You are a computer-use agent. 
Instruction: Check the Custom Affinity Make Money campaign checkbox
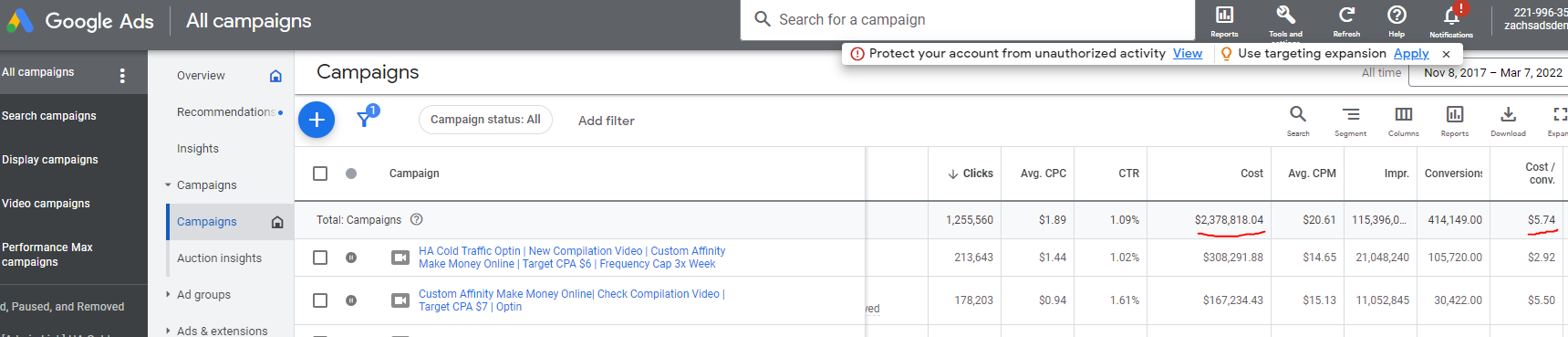pyautogui.click(x=320, y=300)
